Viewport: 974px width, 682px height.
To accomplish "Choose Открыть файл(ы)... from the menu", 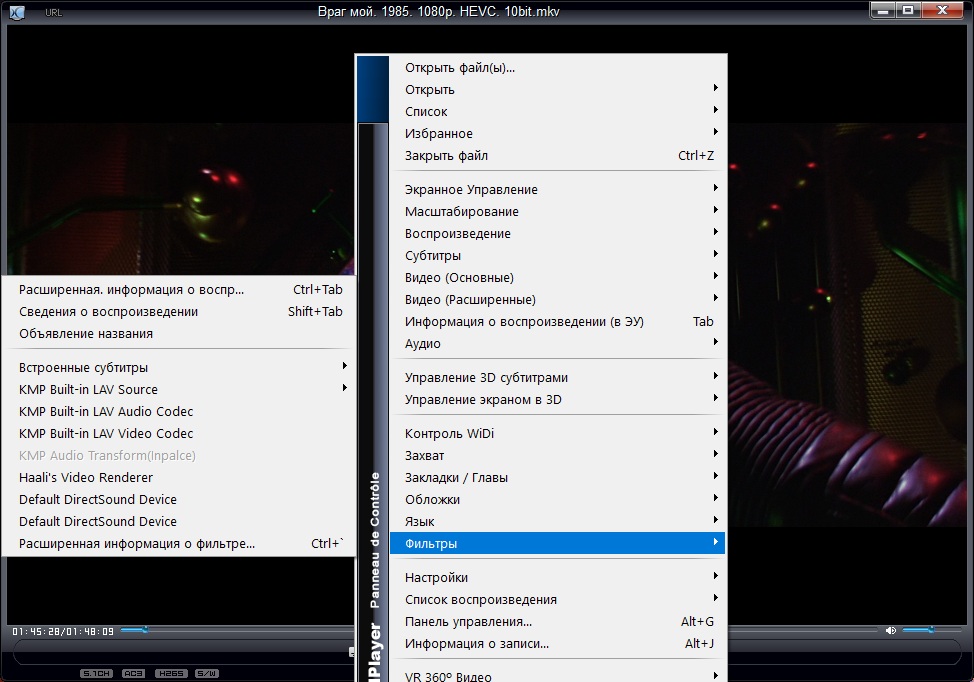I will pyautogui.click(x=460, y=68).
